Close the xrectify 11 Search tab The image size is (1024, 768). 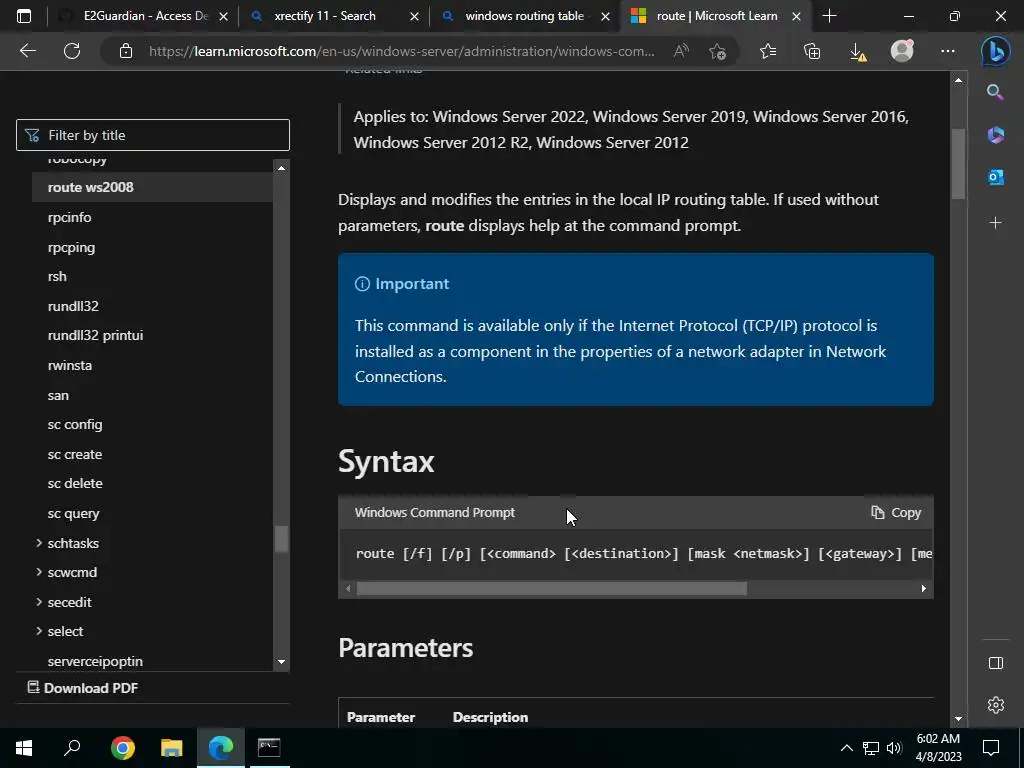coord(414,16)
